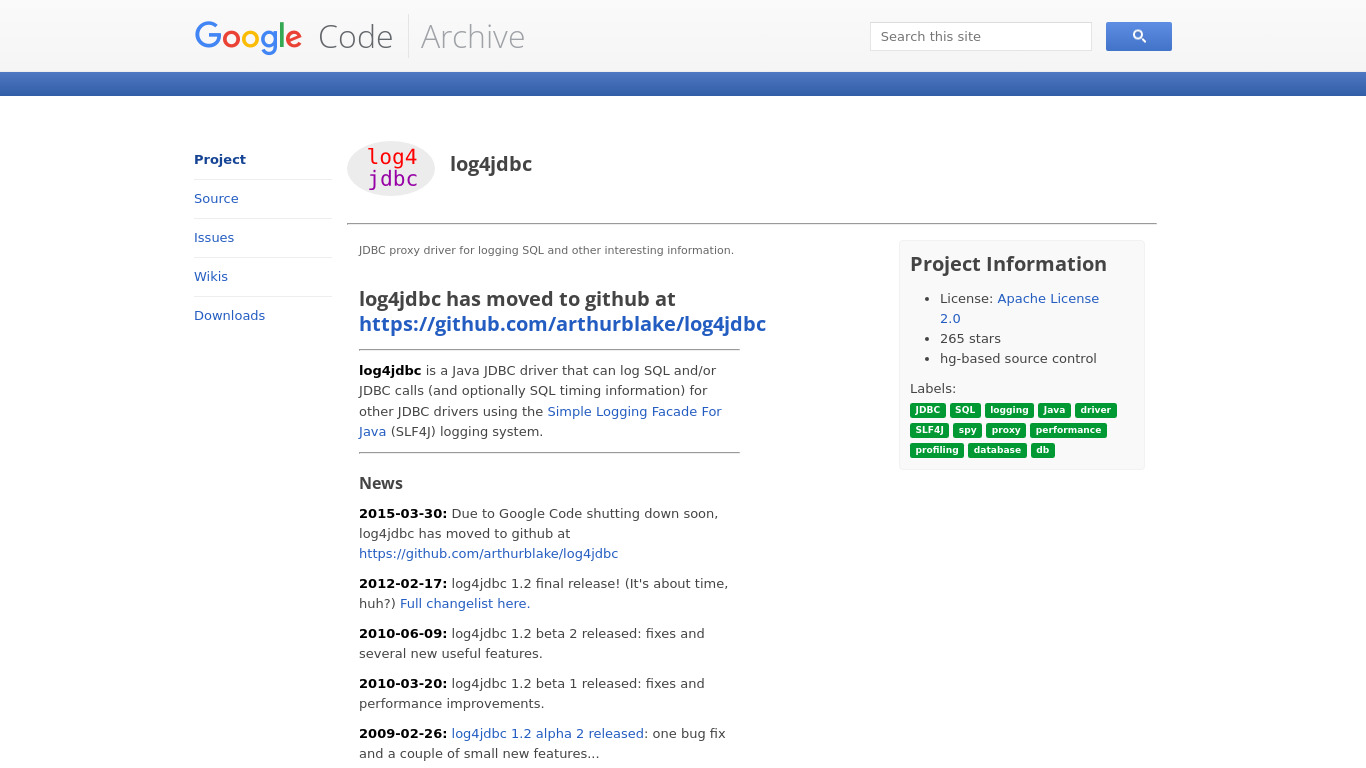The image size is (1366, 768).
Task: Click the performance label tag
Action: pyautogui.click(x=1068, y=430)
